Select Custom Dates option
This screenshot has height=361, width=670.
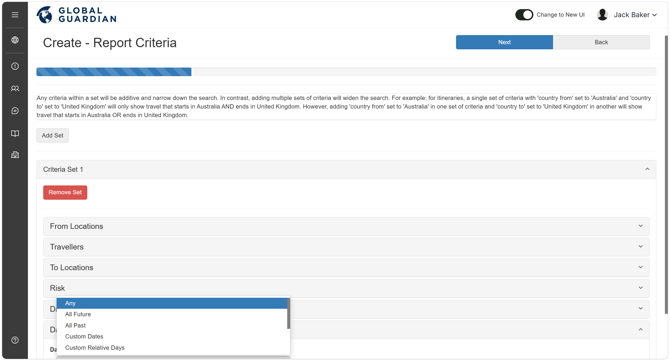(172, 337)
